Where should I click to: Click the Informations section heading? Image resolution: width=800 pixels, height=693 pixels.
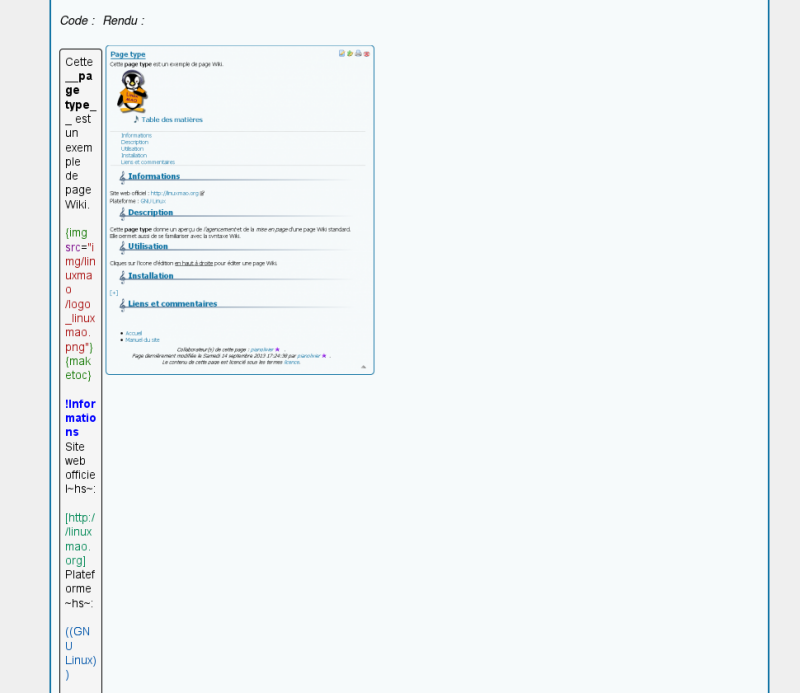coord(154,176)
